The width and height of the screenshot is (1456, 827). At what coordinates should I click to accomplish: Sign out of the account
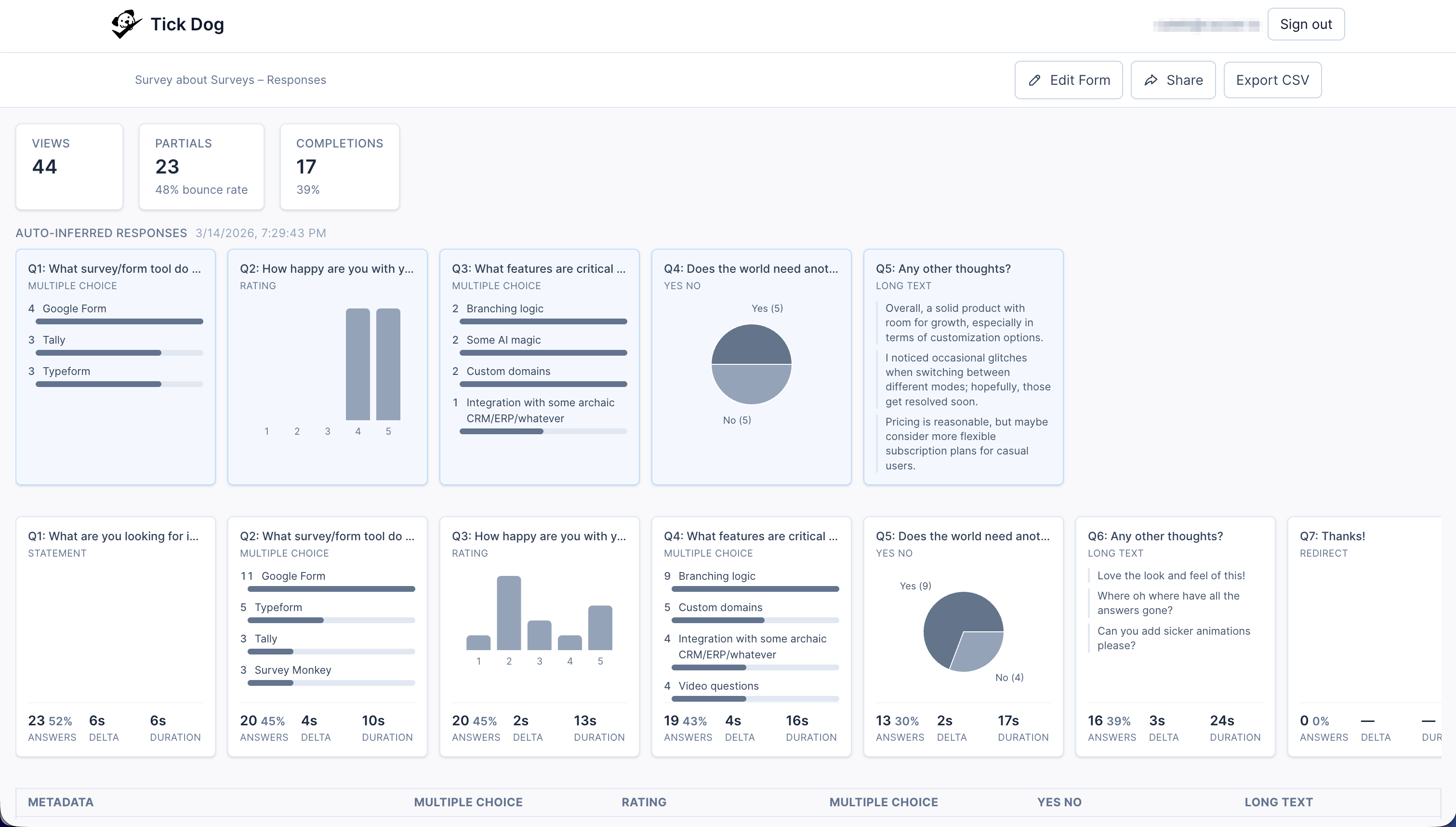coord(1306,24)
